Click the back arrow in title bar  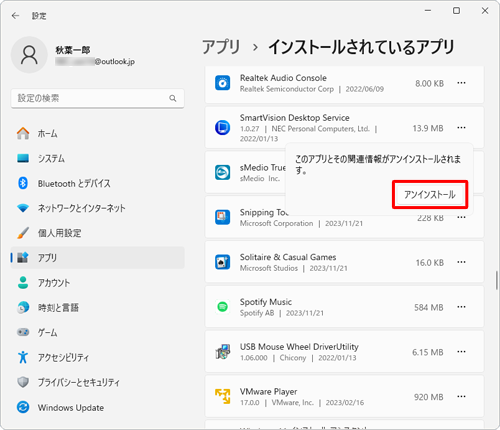point(15,16)
